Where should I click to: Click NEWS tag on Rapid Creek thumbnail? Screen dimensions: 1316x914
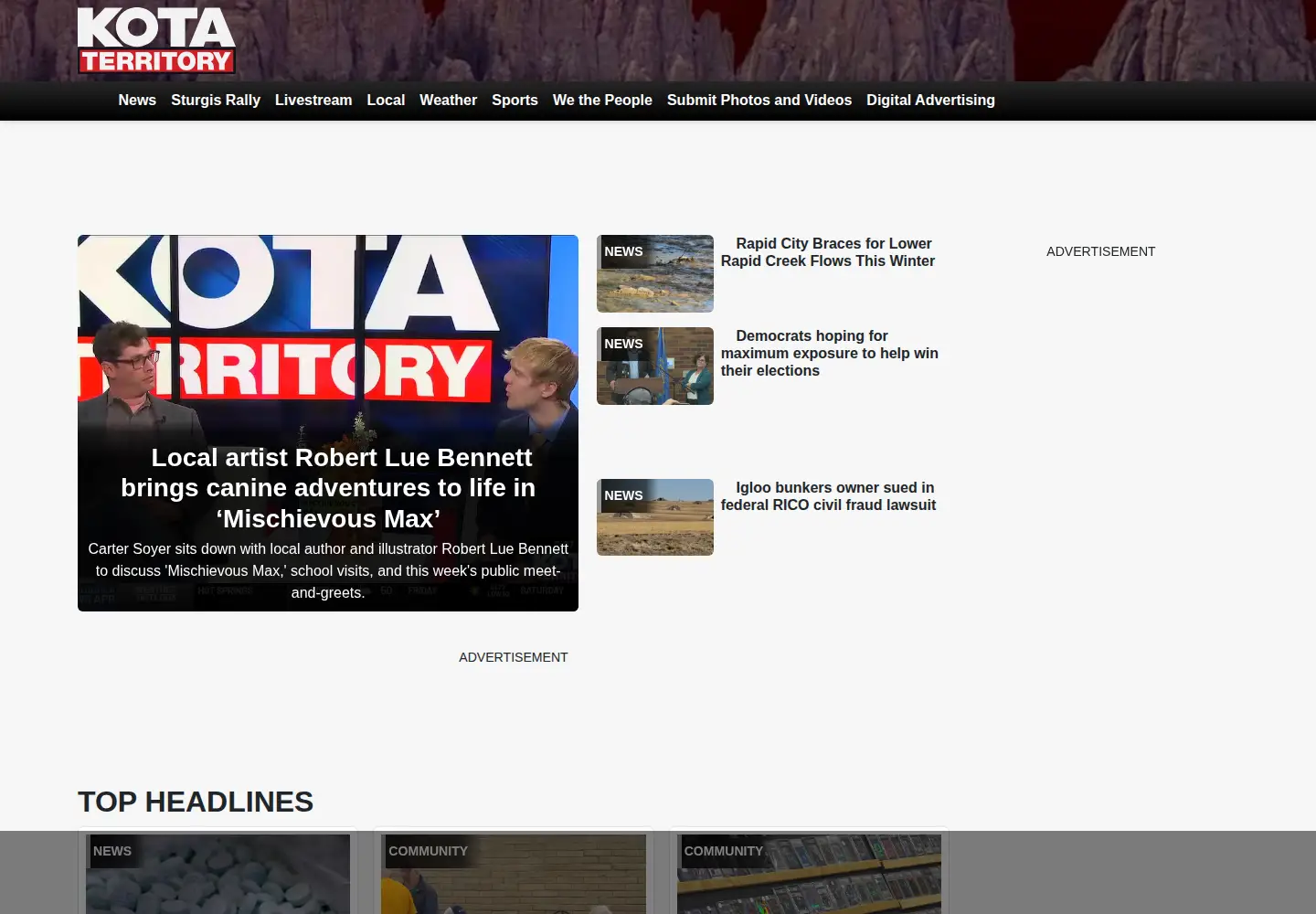coord(623,251)
